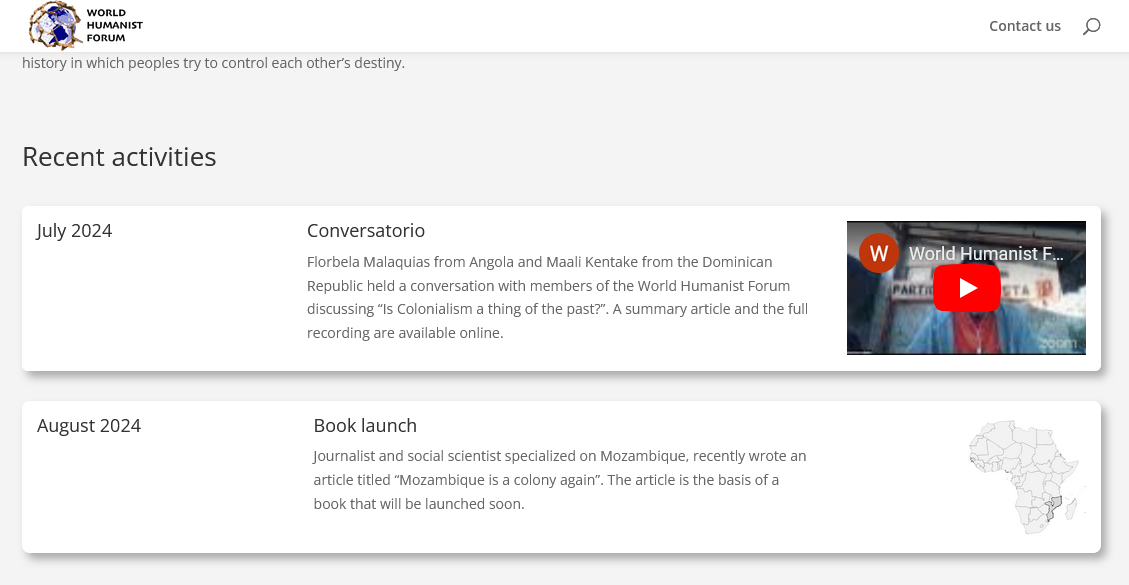Play the YouTube video with red button
The width and height of the screenshot is (1129, 585).
point(967,288)
